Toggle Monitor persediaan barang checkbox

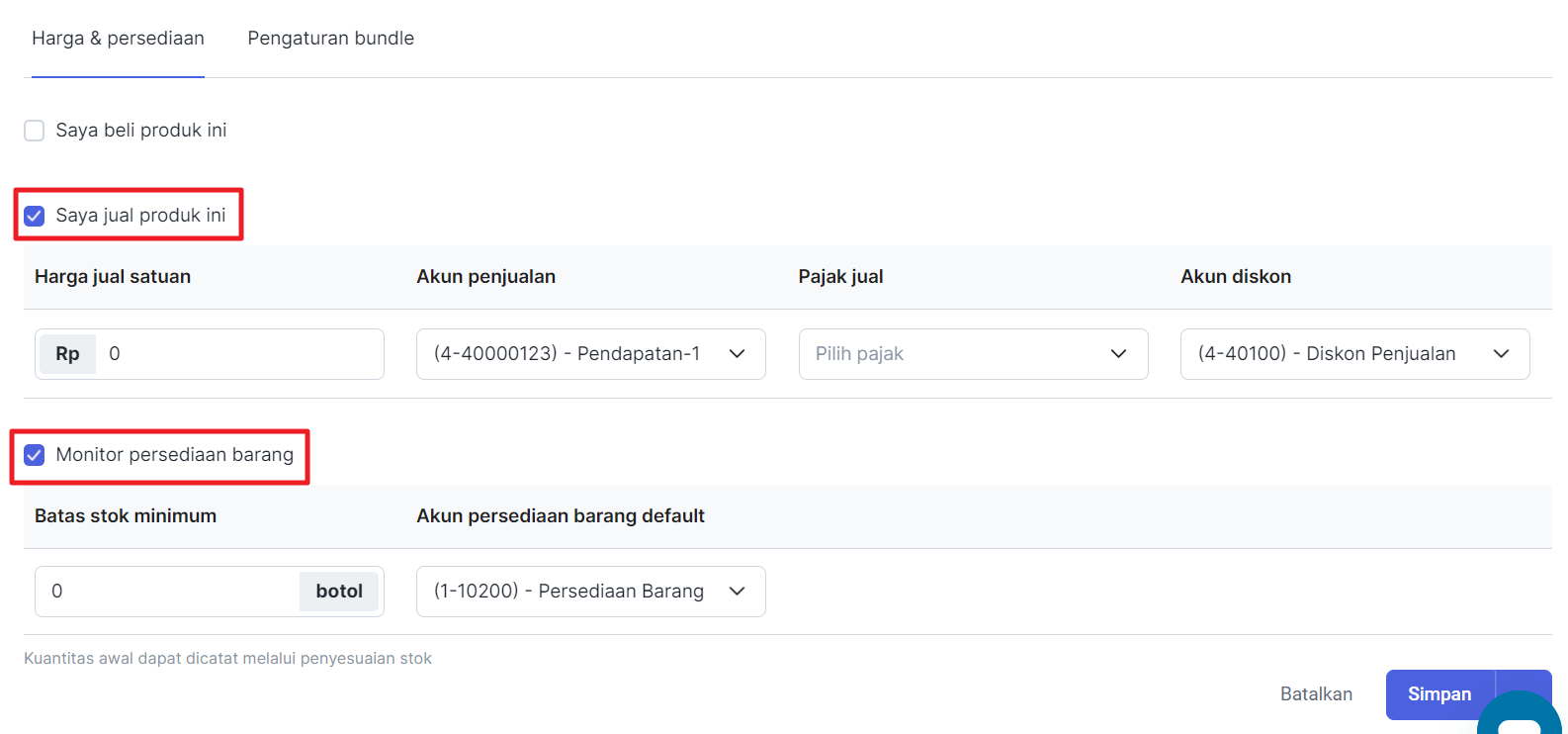35,455
